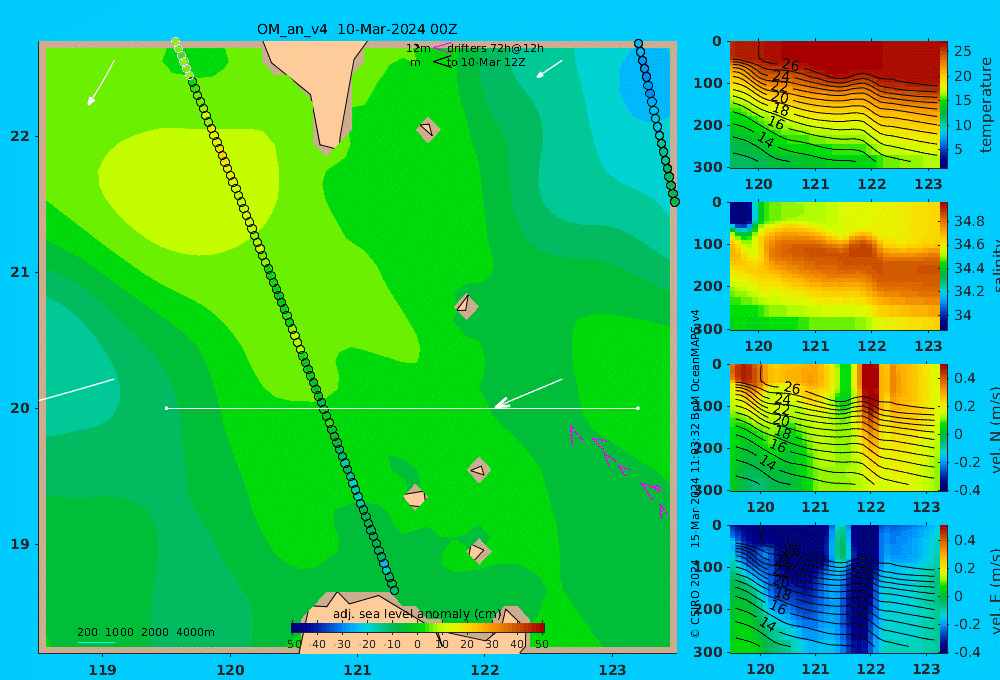1000x680 pixels.
Task: Click the CSIRO BoM OceanMAPS copyright text
Action: (695, 473)
